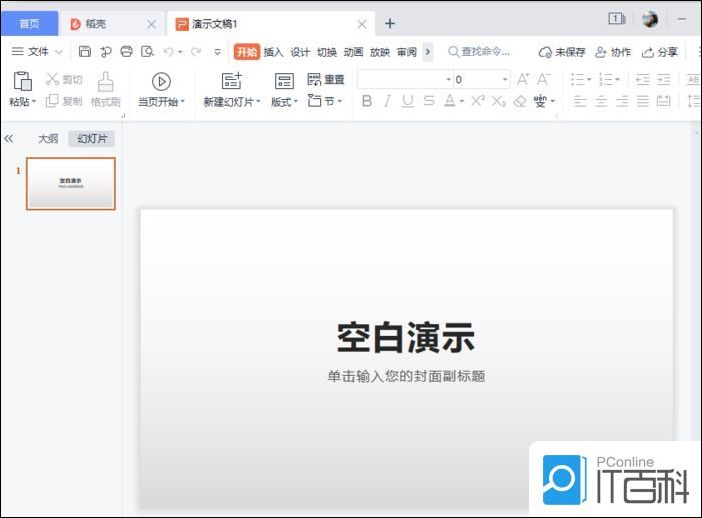
Task: Switch to the Review (审阅) tab
Action: point(407,52)
